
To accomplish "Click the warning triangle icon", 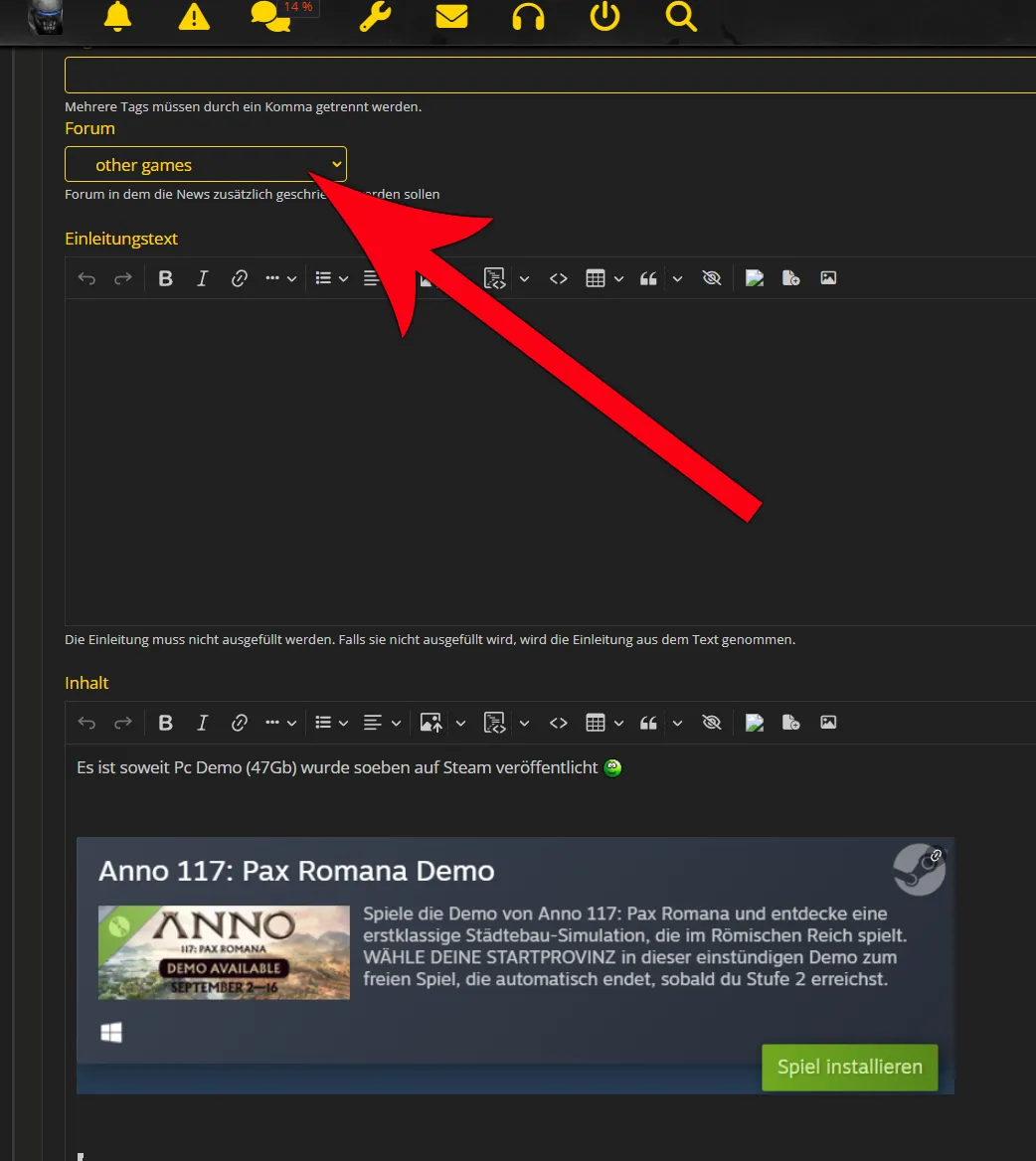I will pos(194,17).
